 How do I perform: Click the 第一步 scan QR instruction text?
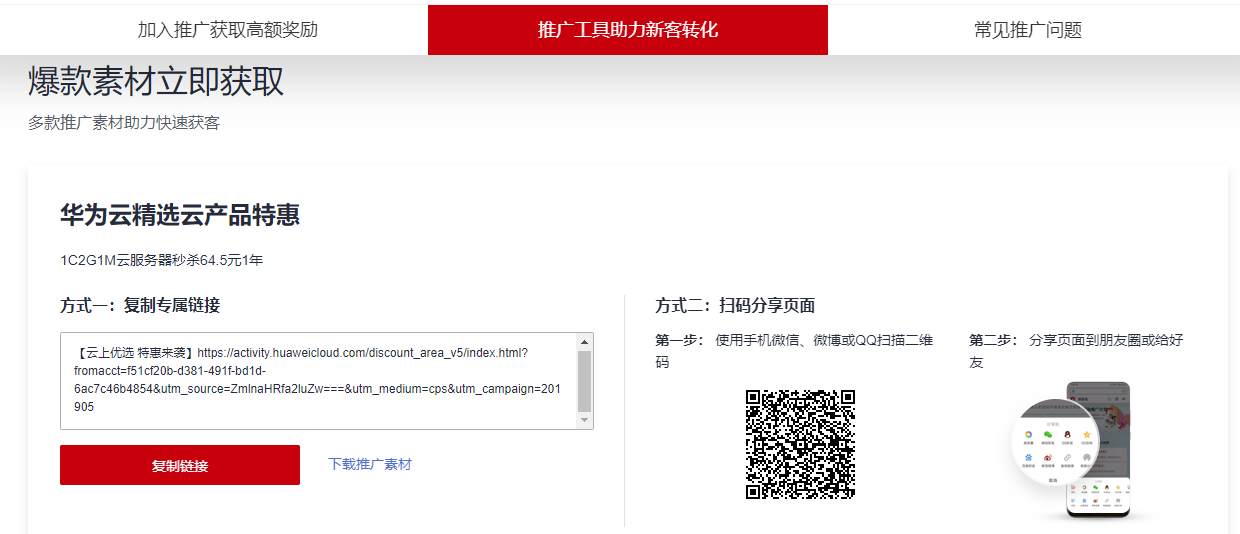tap(795, 351)
